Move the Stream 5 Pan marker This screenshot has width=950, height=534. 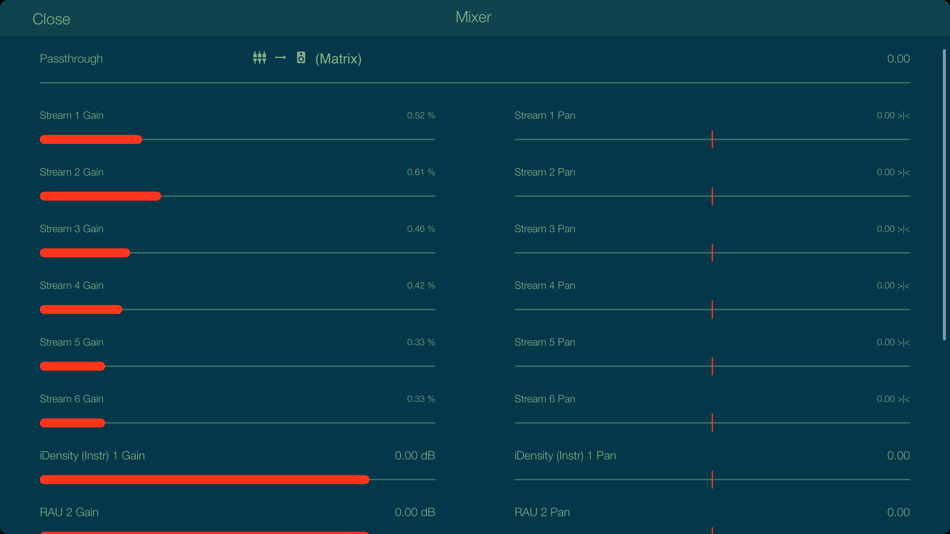tap(712, 366)
